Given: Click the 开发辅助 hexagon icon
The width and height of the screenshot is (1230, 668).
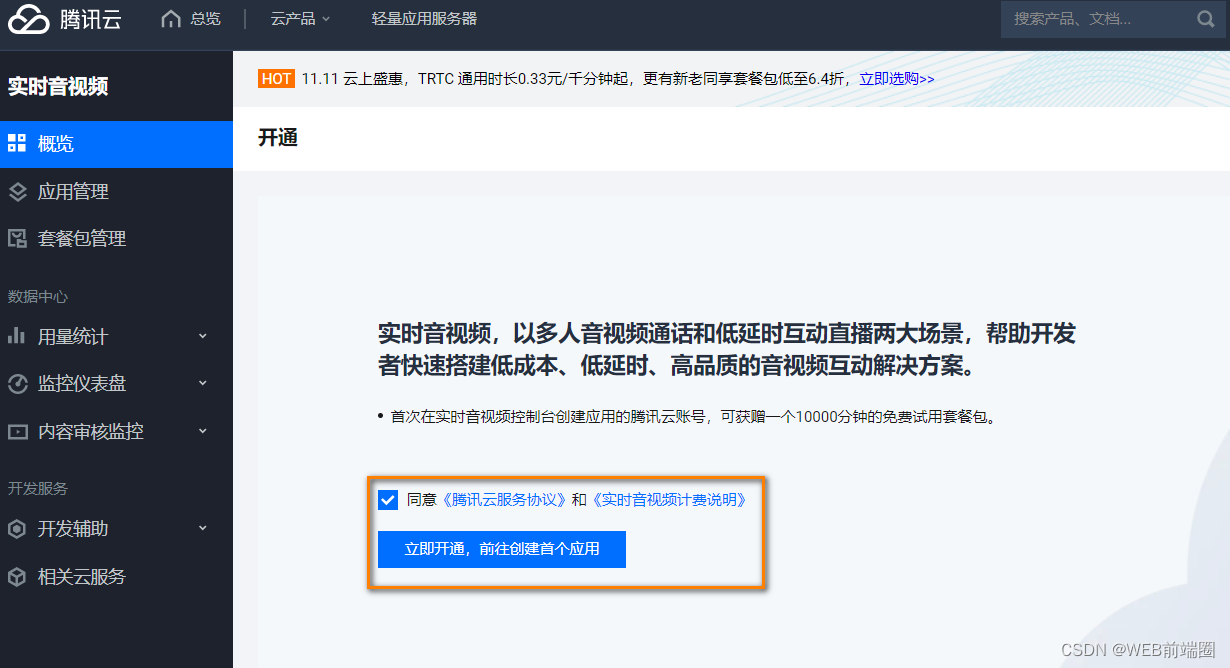Looking at the screenshot, I should point(17,528).
